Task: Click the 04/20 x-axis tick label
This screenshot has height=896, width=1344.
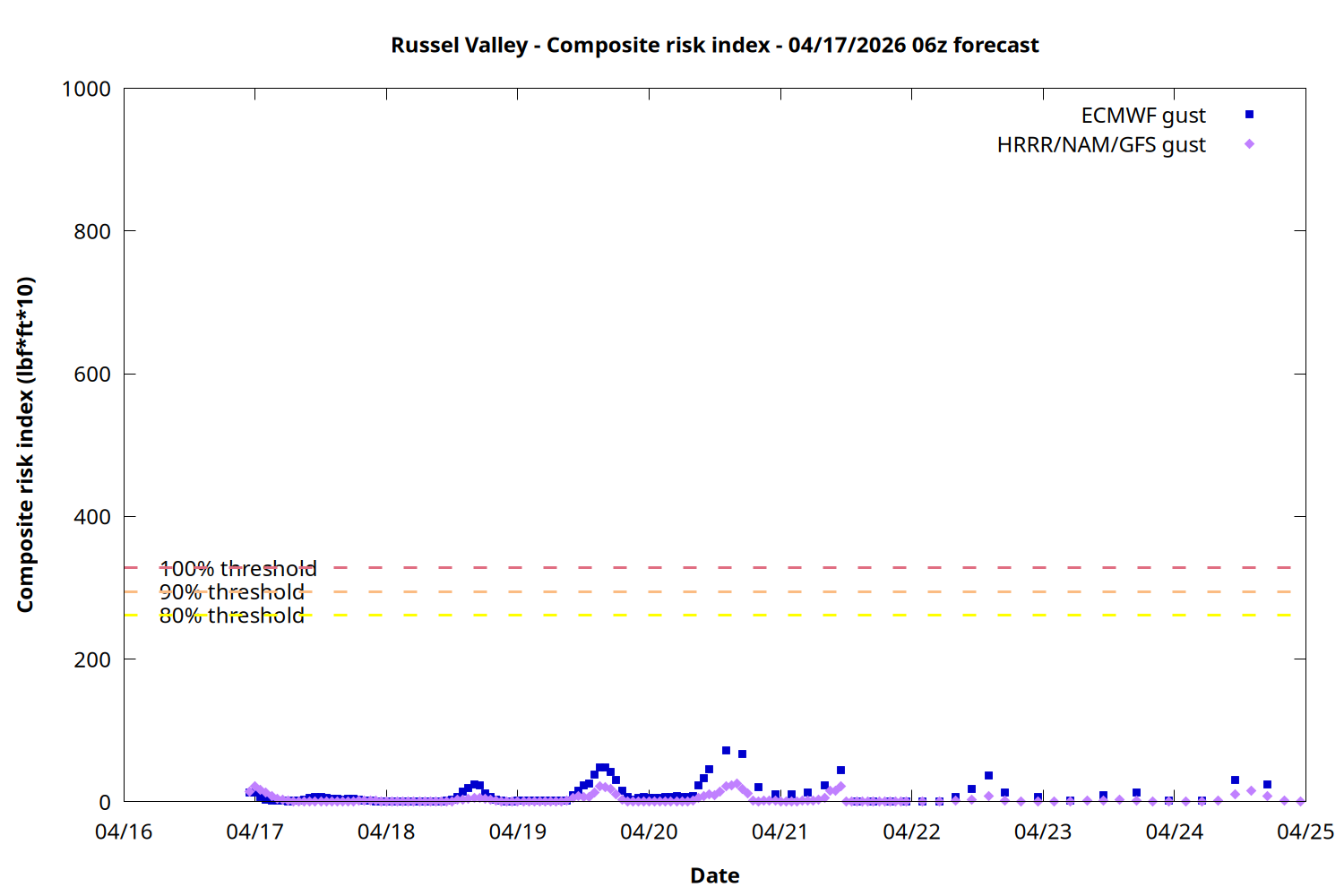Action: [x=649, y=832]
